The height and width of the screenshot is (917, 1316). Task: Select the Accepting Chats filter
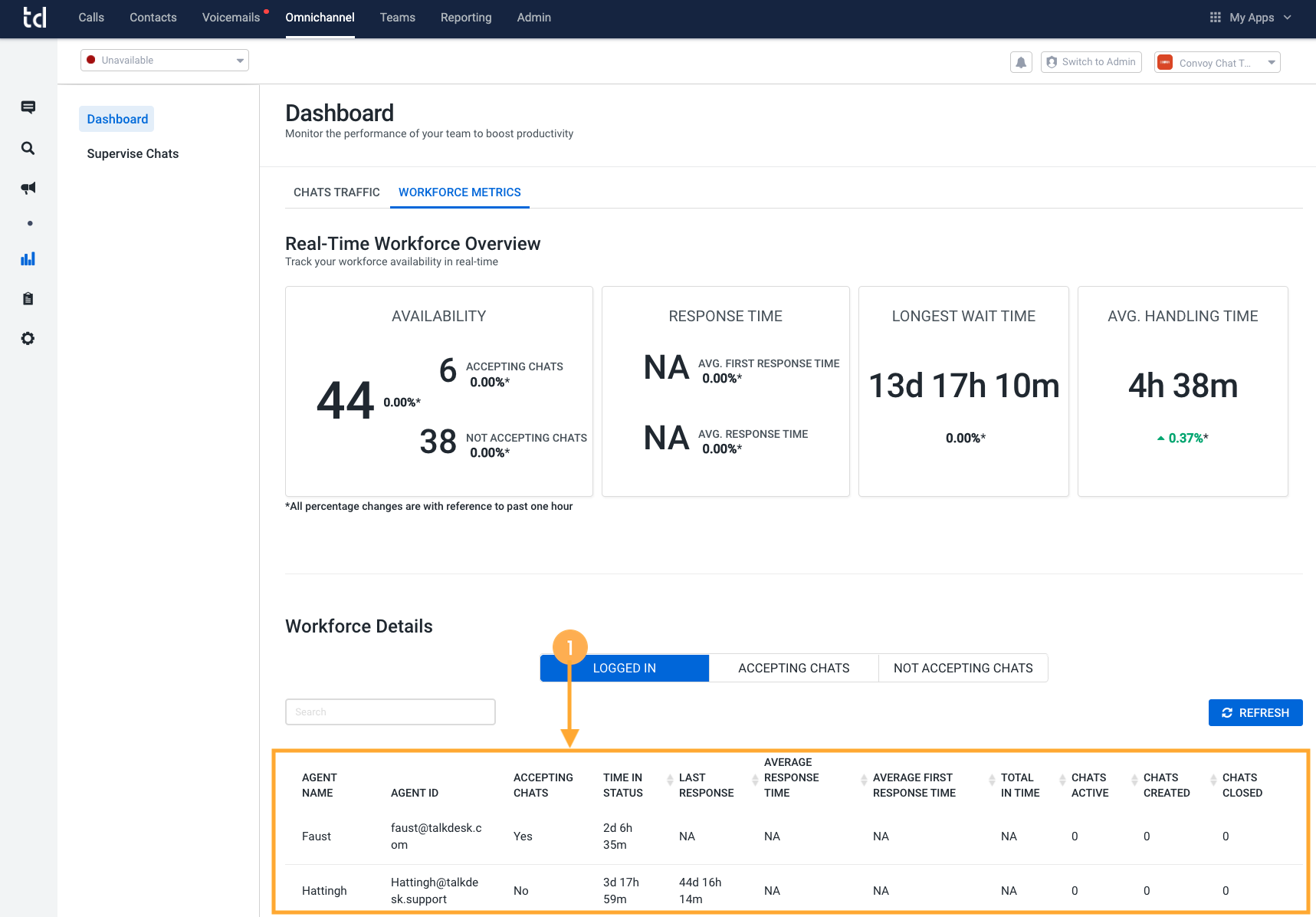[794, 668]
